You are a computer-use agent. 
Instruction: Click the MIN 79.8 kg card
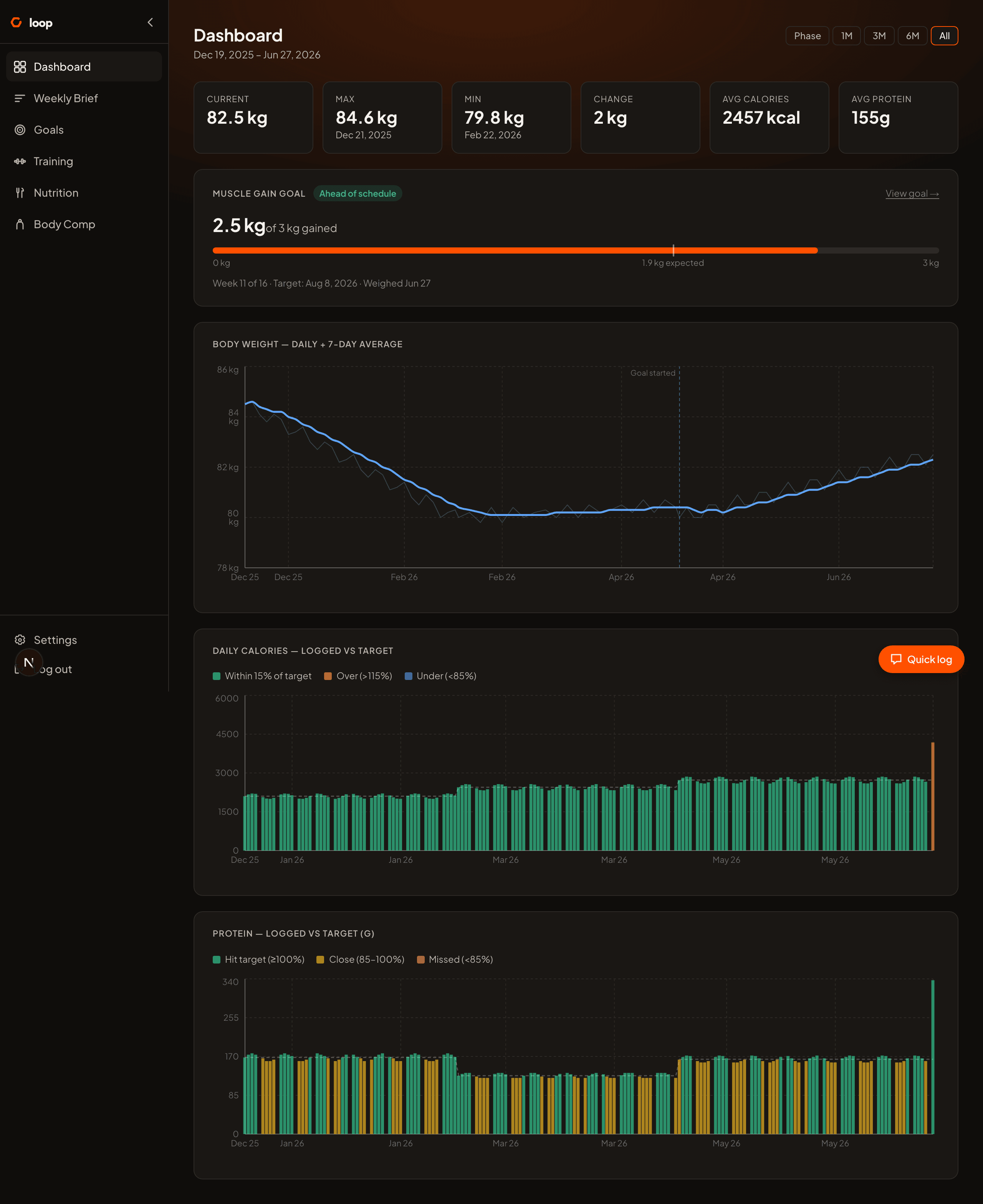point(511,117)
